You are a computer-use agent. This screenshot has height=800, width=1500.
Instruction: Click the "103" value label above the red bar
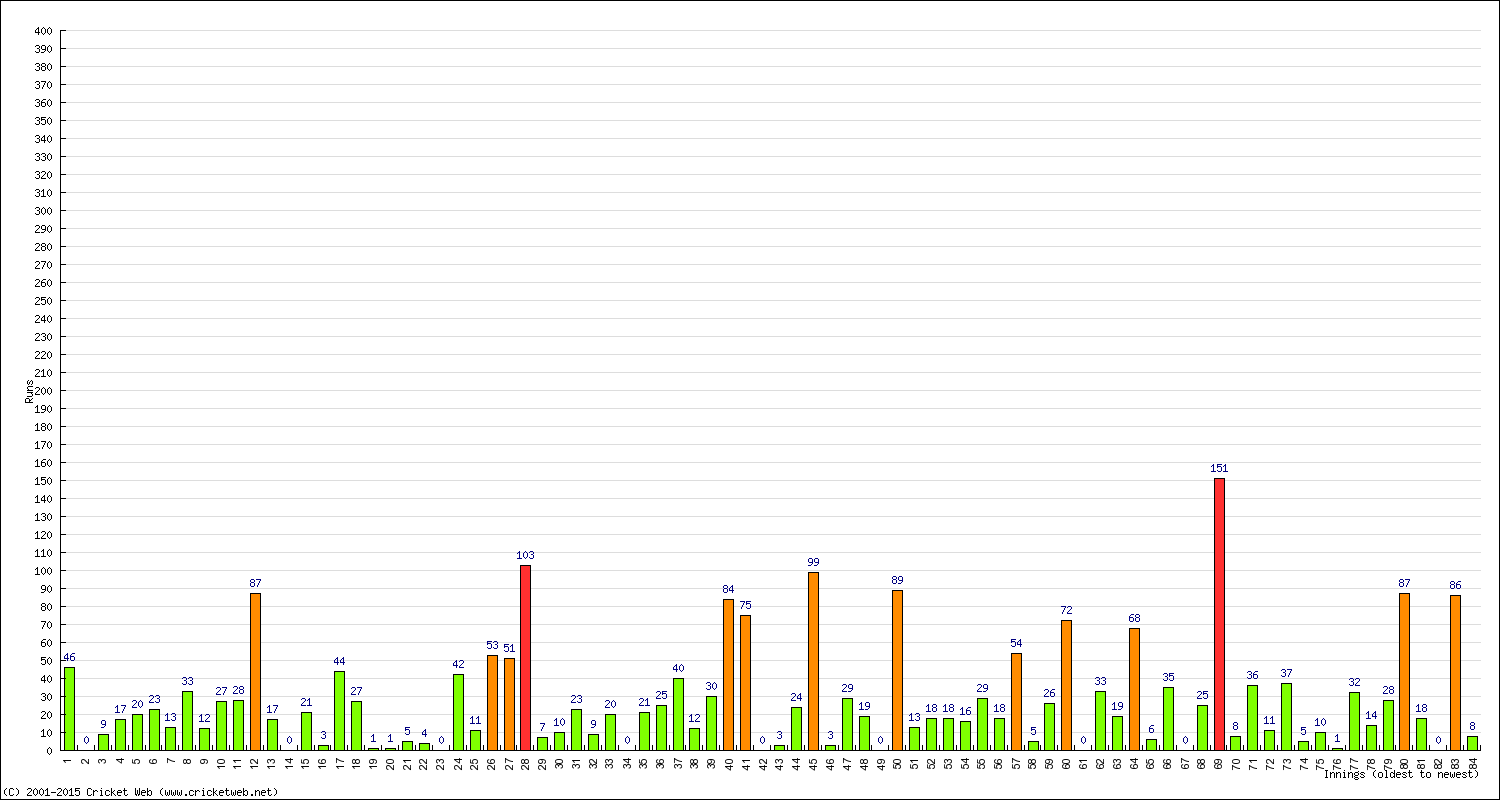click(x=525, y=555)
